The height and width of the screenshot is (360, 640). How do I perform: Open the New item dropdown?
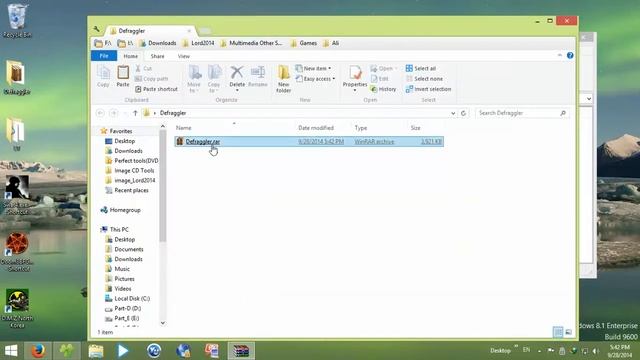click(313, 68)
